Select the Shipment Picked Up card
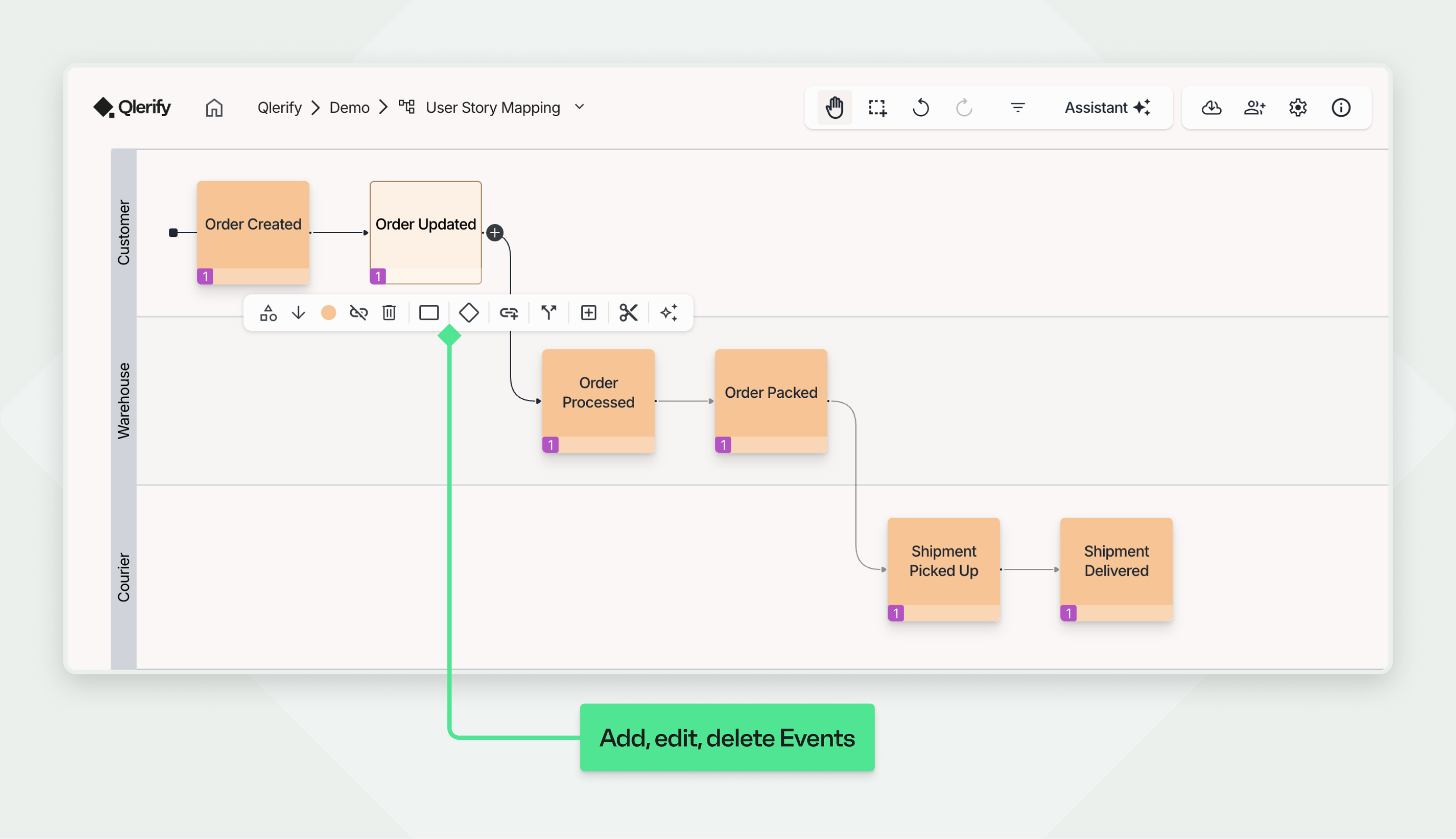Viewport: 1456px width, 839px height. point(943,569)
